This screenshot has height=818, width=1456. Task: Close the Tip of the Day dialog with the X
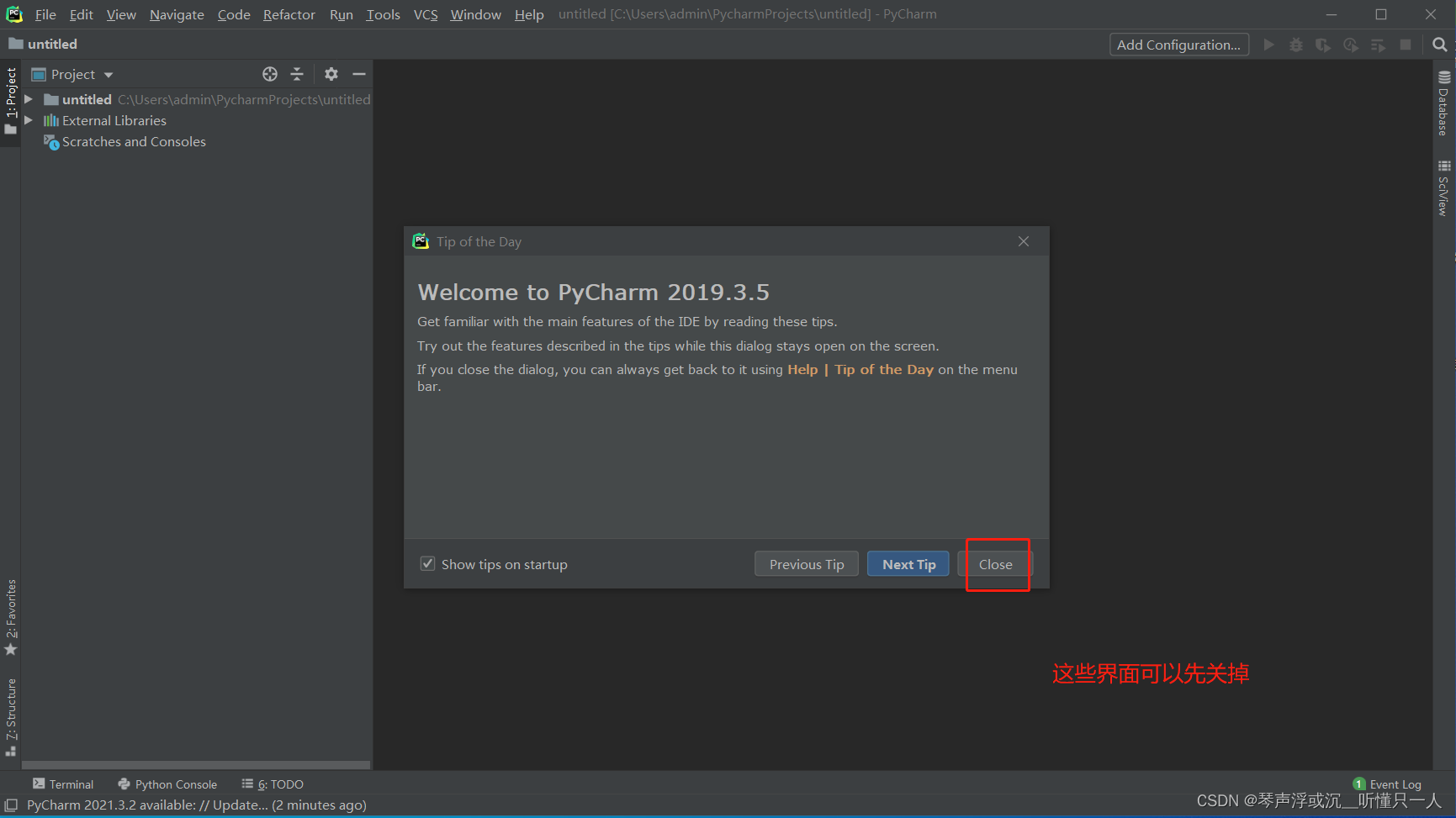1024,241
